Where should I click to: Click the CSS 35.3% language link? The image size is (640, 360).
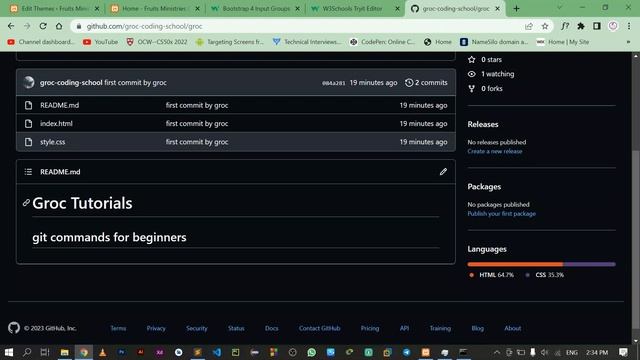tap(549, 275)
